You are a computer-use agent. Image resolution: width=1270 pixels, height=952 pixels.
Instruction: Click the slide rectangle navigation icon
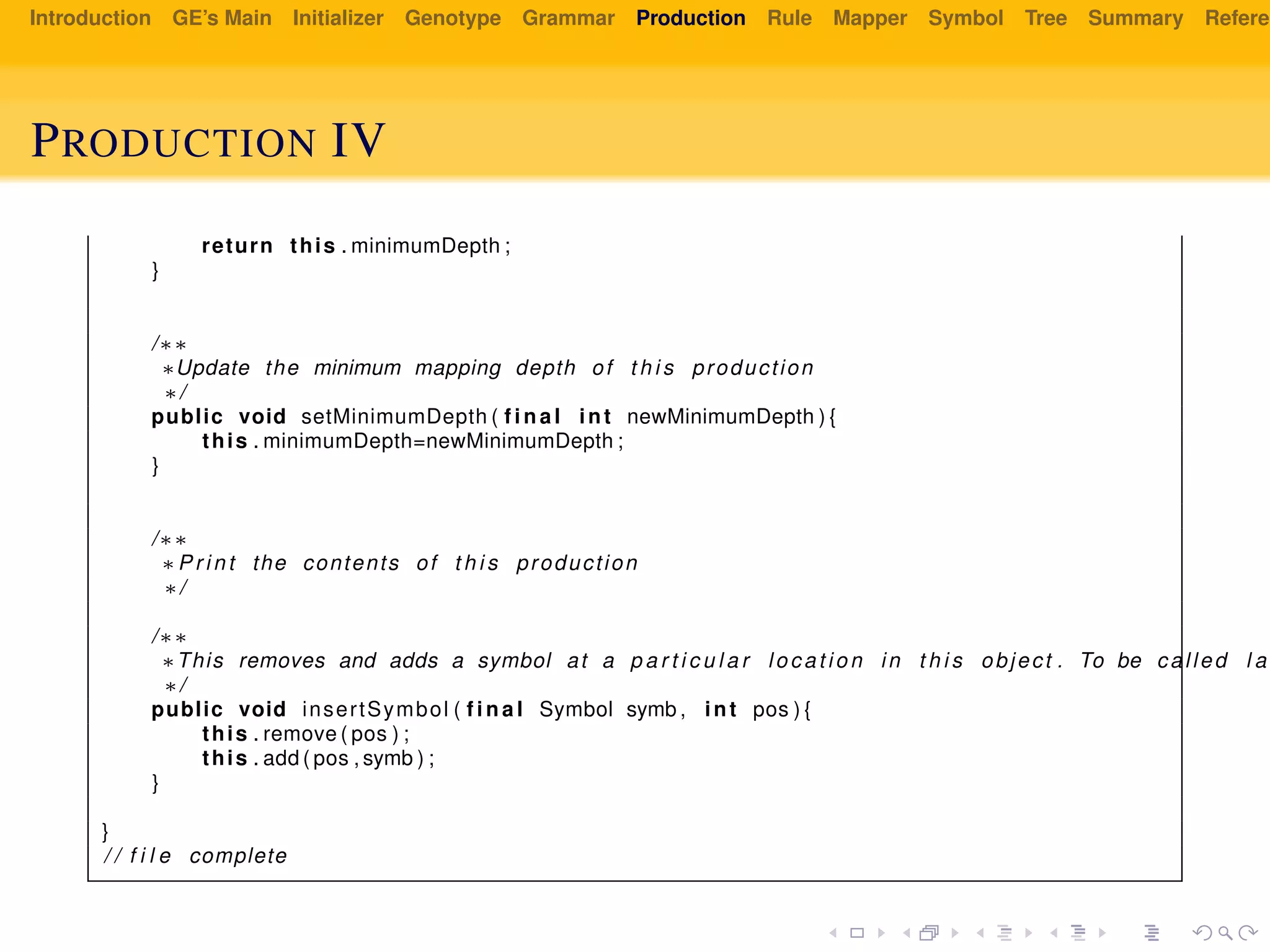point(857,933)
